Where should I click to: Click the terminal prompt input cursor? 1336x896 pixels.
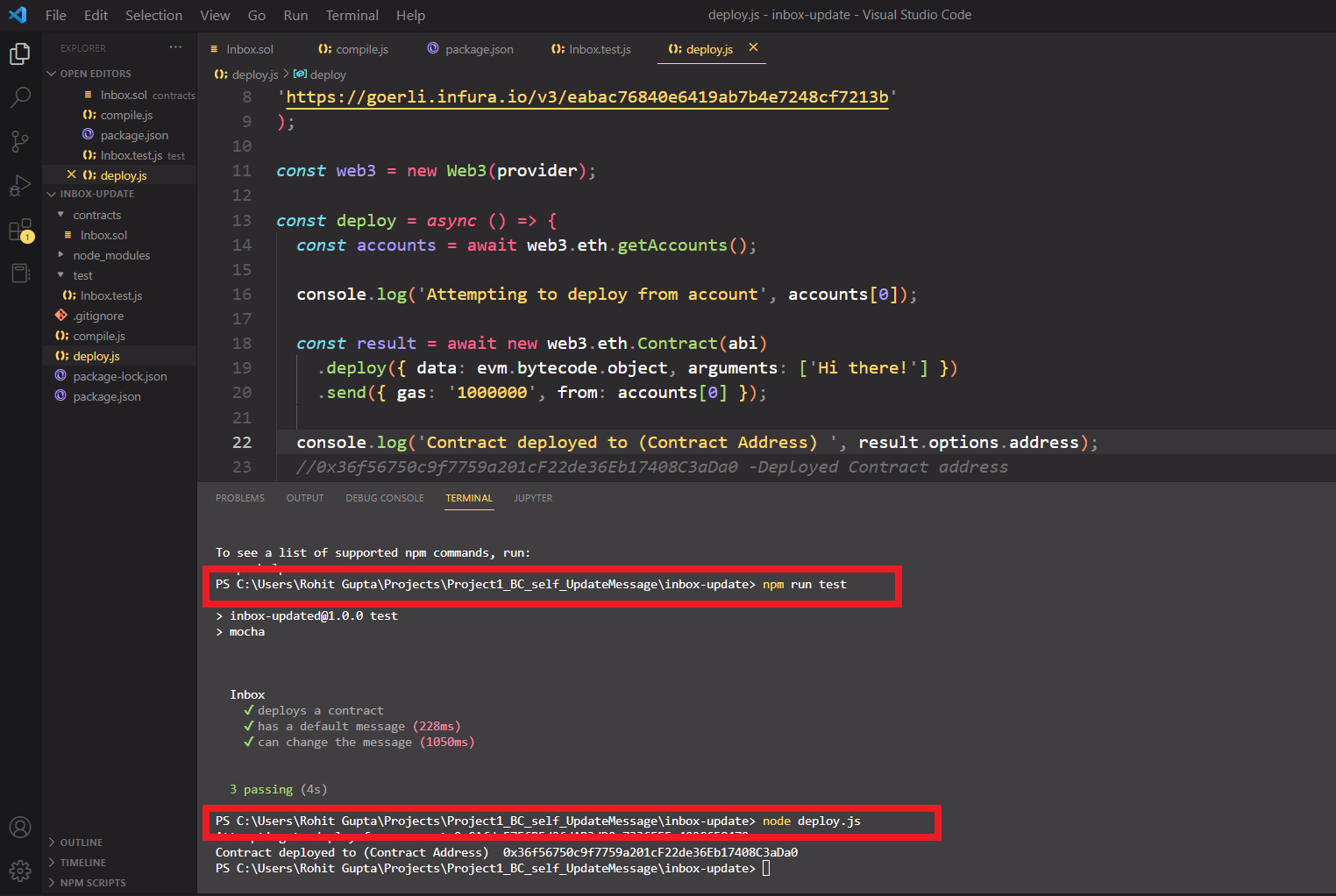[x=766, y=868]
